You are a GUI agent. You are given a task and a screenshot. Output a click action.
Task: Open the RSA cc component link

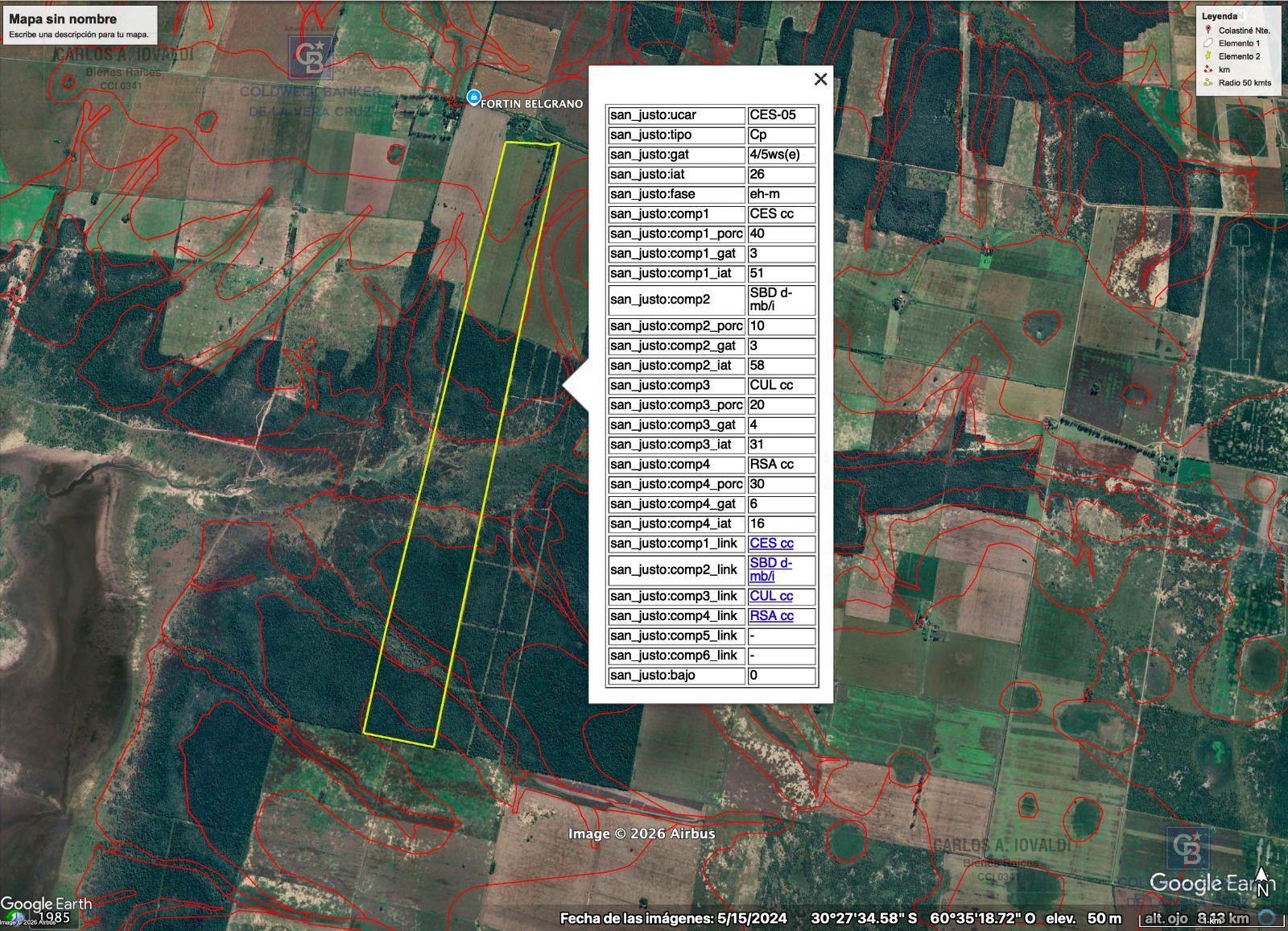click(x=771, y=616)
